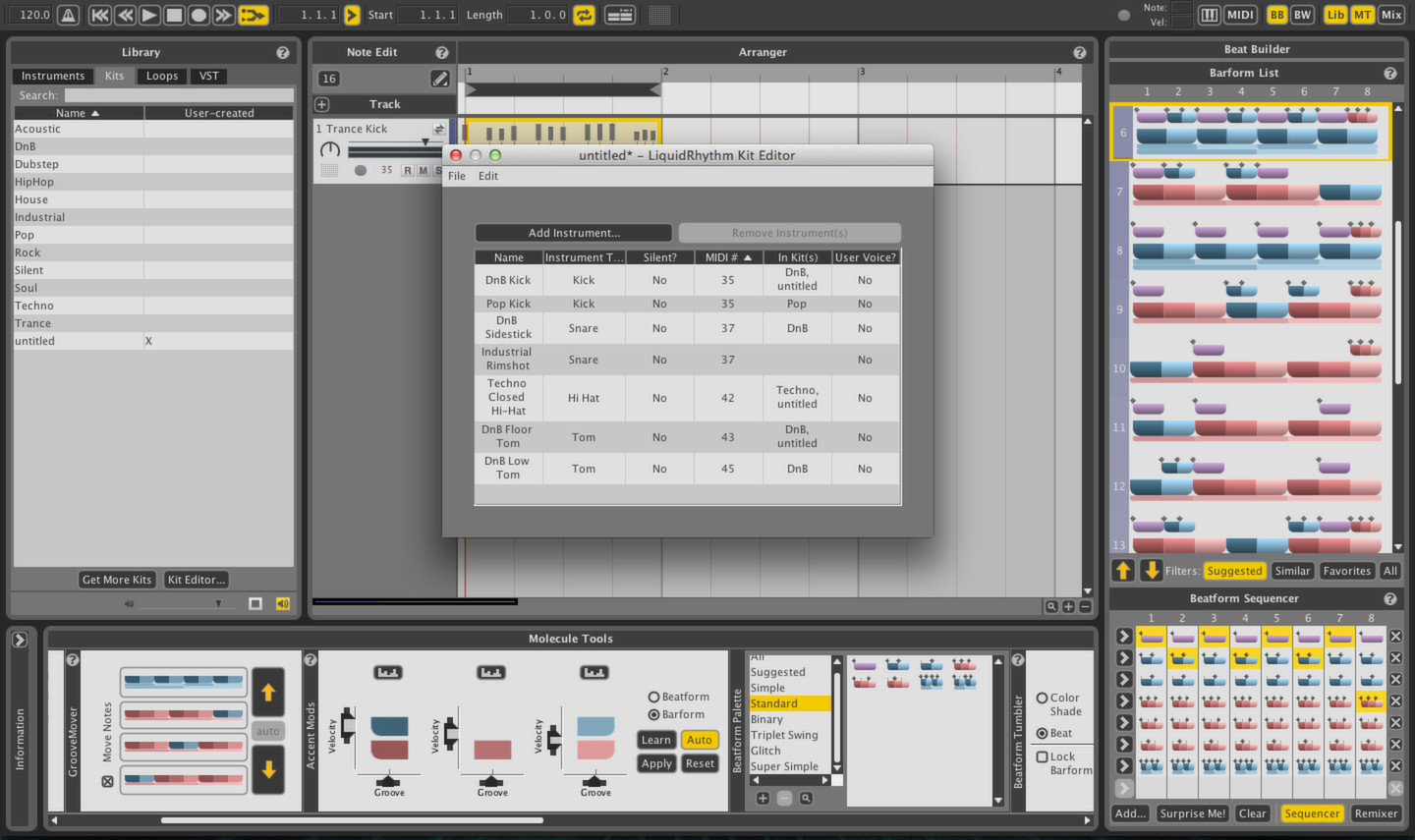Click the Get More Kits button
Viewport: 1415px width, 840px height.
(x=116, y=580)
